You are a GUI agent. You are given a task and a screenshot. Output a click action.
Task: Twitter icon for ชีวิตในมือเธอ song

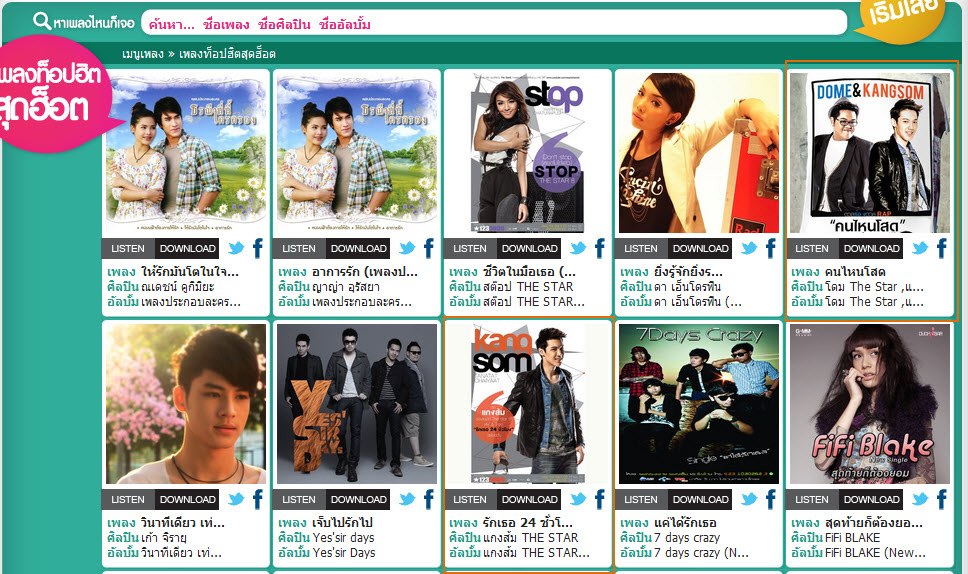click(578, 249)
